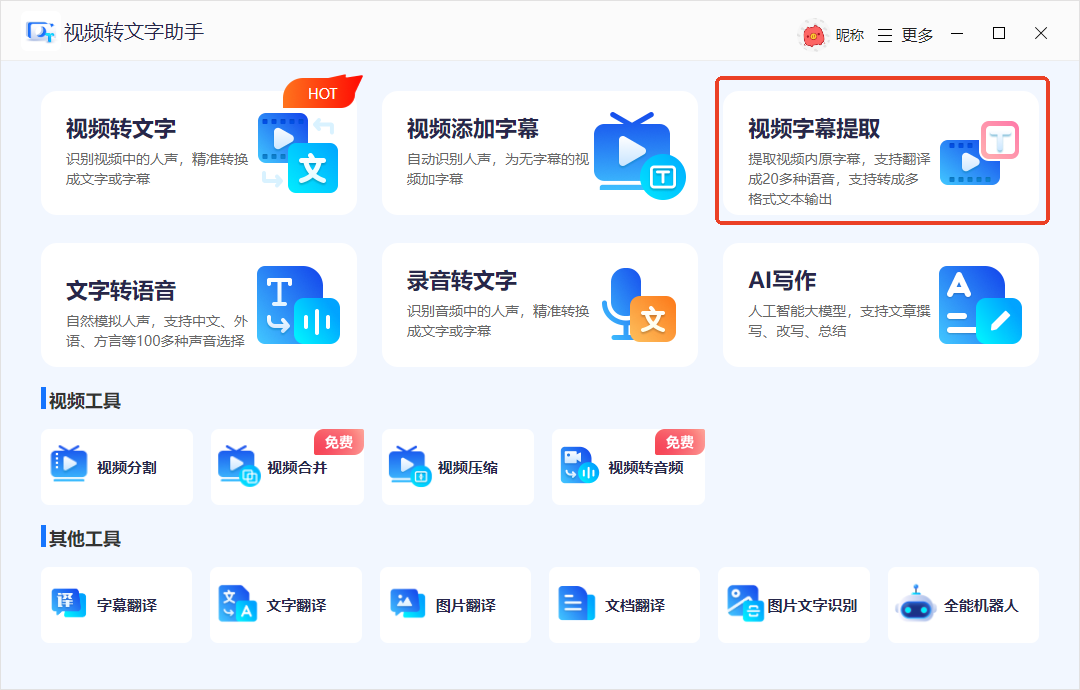The height and width of the screenshot is (690, 1080).
Task: Click the 视频转音频 tool icon
Action: (x=579, y=466)
